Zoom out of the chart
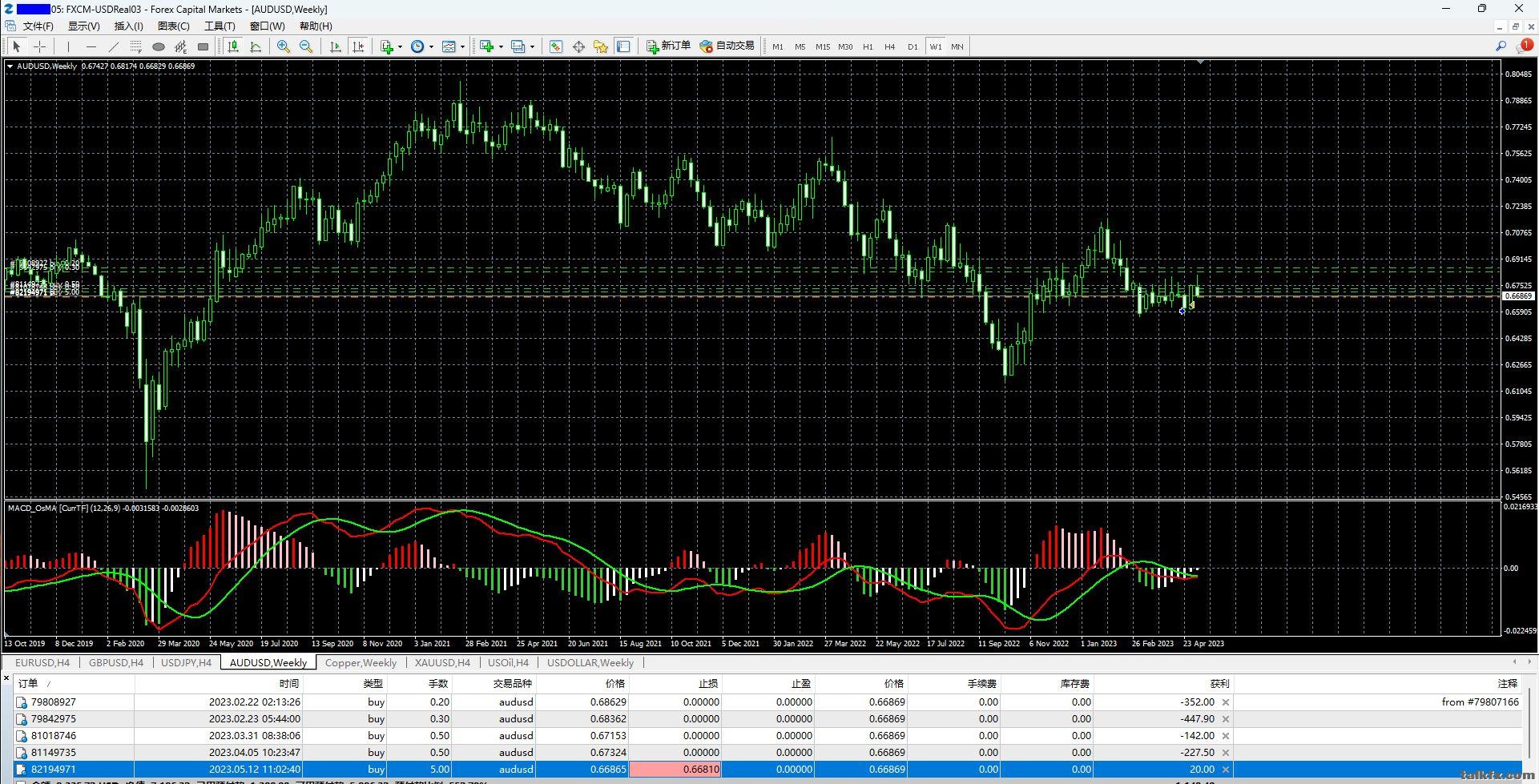1539x784 pixels. coord(306,46)
